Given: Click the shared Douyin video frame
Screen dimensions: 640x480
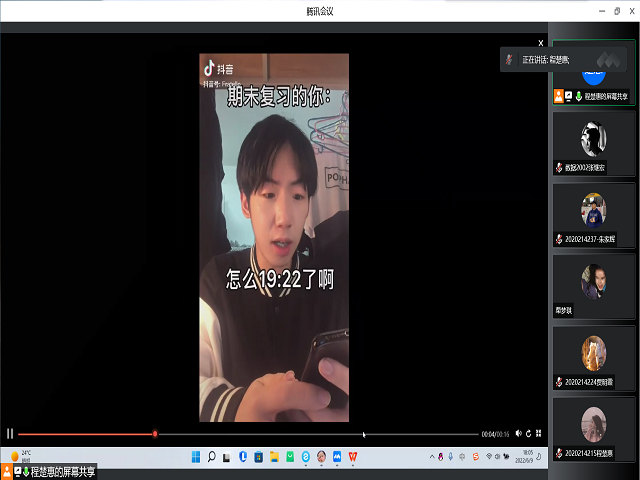Looking at the screenshot, I should (274, 238).
